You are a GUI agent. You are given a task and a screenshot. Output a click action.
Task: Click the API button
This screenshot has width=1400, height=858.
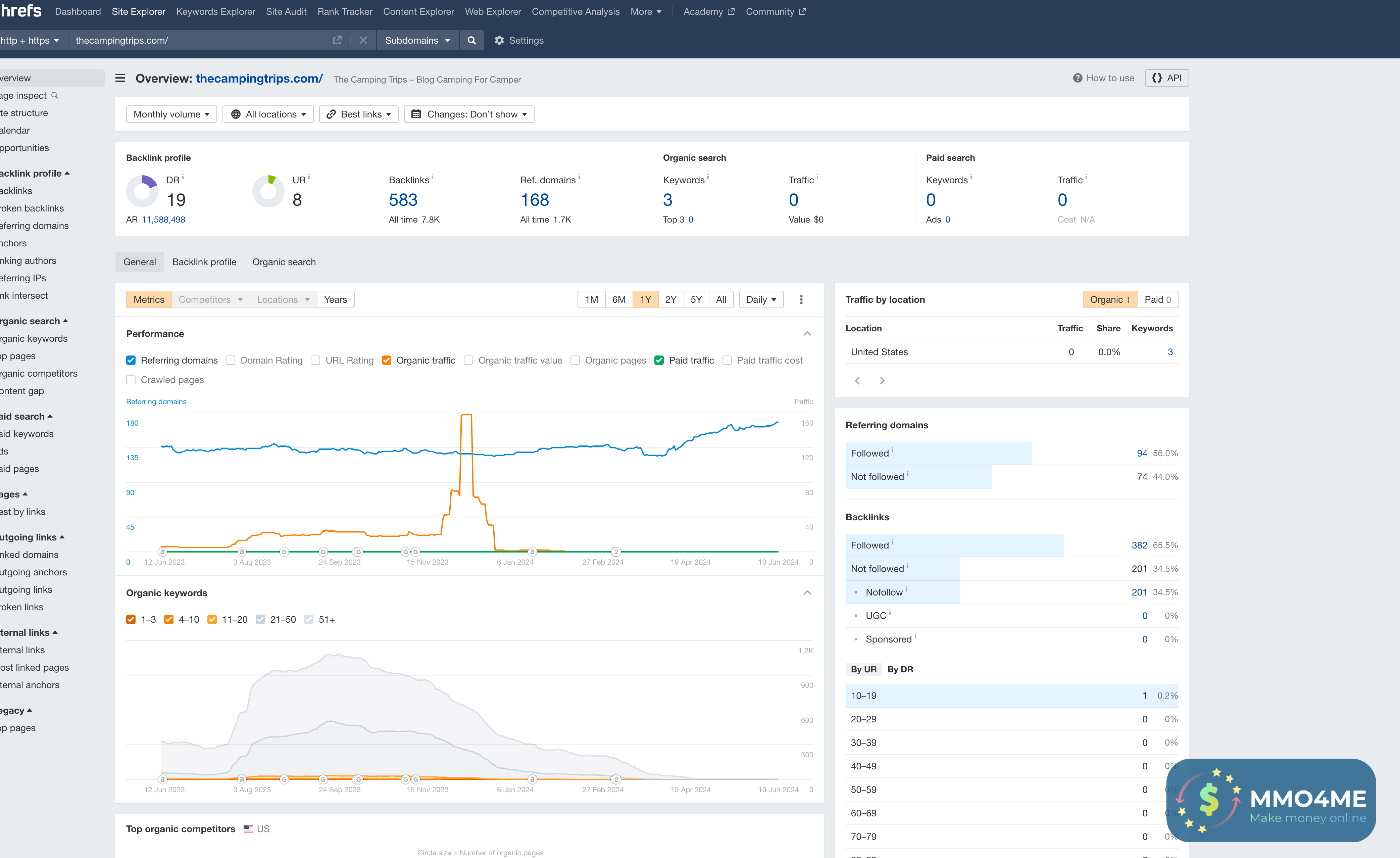pyautogui.click(x=1166, y=78)
